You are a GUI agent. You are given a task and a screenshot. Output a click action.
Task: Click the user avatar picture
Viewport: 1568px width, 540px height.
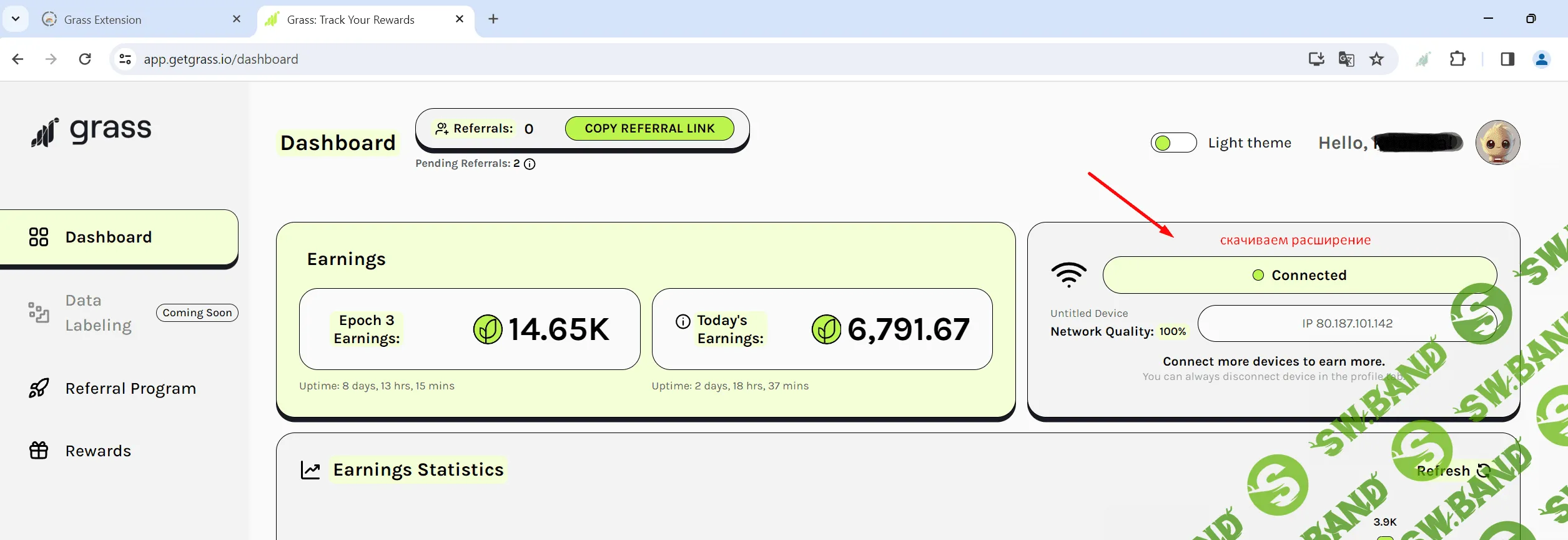click(x=1497, y=142)
